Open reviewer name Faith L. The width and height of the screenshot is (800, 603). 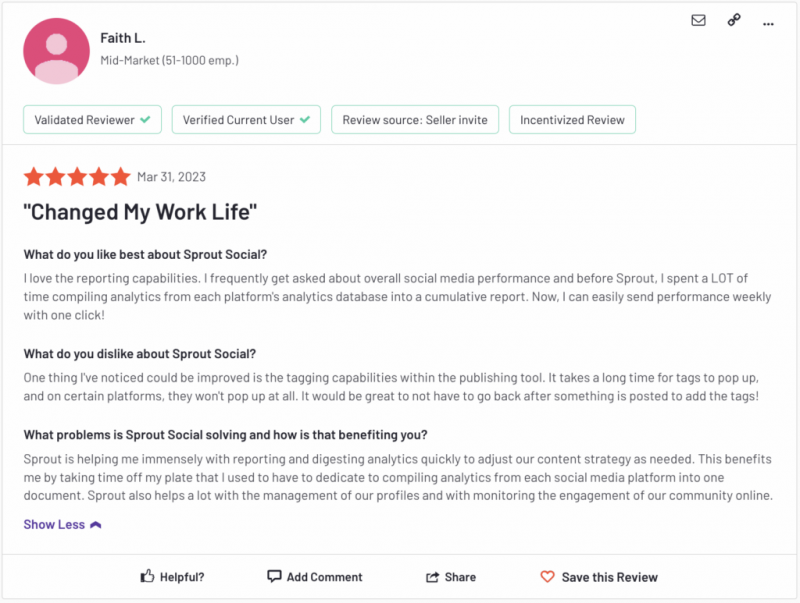pyautogui.click(x=123, y=38)
